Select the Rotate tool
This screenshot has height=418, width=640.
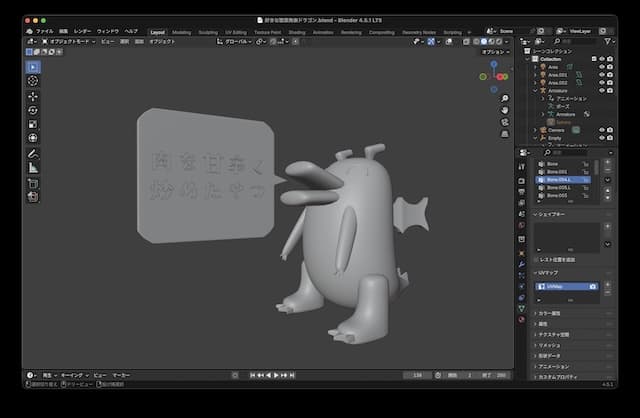pyautogui.click(x=32, y=110)
